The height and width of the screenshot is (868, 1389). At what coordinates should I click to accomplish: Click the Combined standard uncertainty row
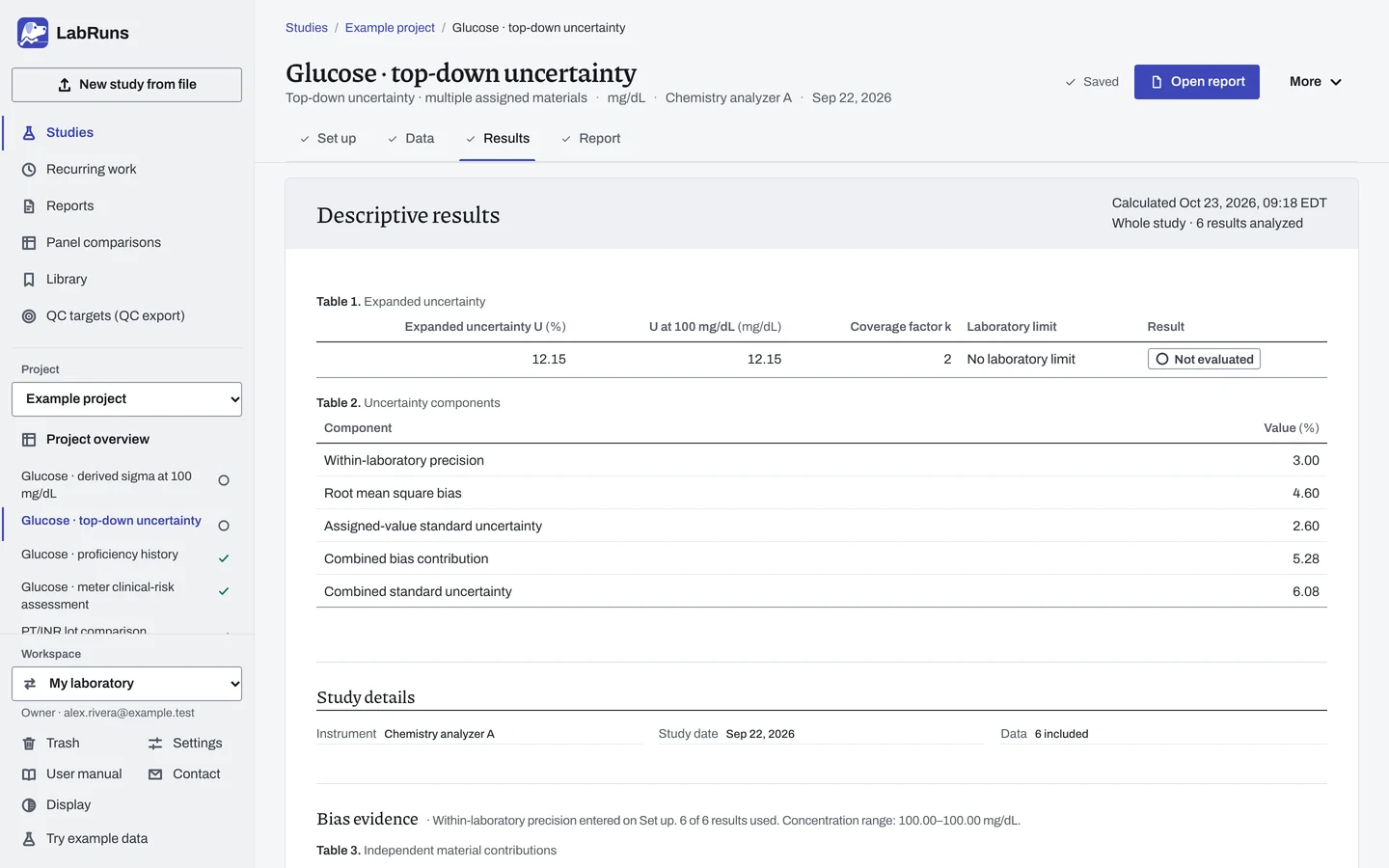[x=822, y=592]
